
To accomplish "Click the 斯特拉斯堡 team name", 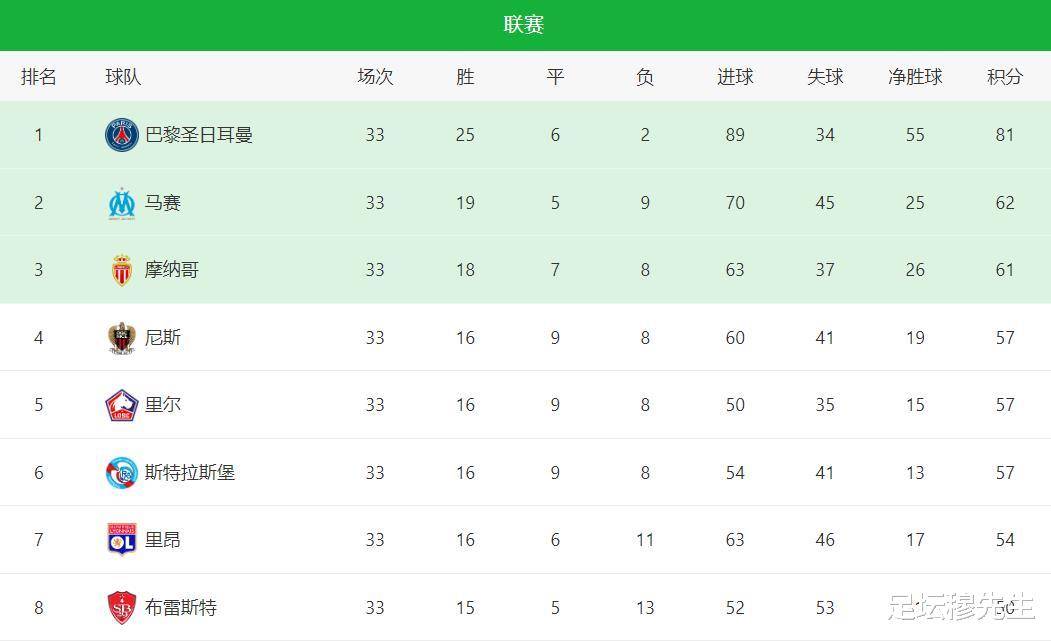I will click(x=190, y=473).
